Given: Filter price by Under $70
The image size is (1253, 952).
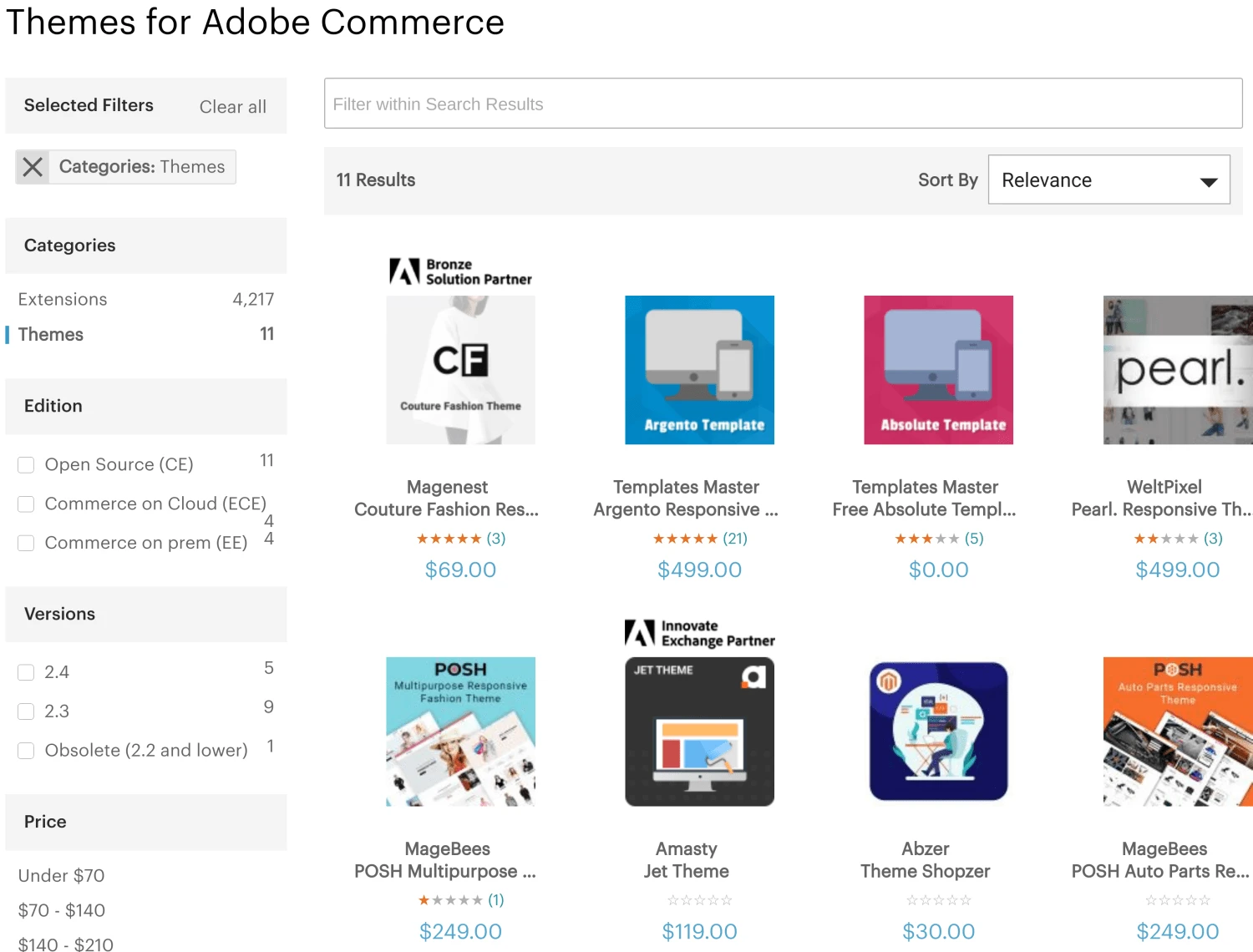Looking at the screenshot, I should click(x=61, y=876).
